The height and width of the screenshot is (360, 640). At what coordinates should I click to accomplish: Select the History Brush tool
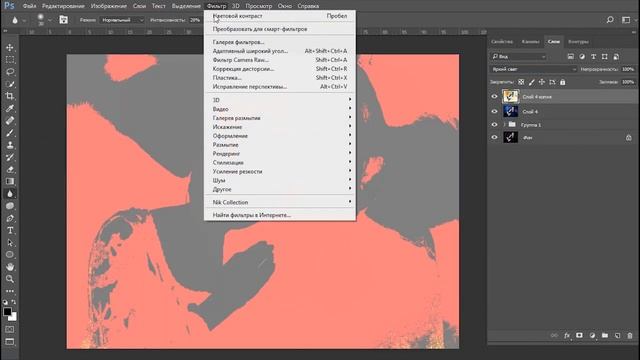click(x=10, y=158)
